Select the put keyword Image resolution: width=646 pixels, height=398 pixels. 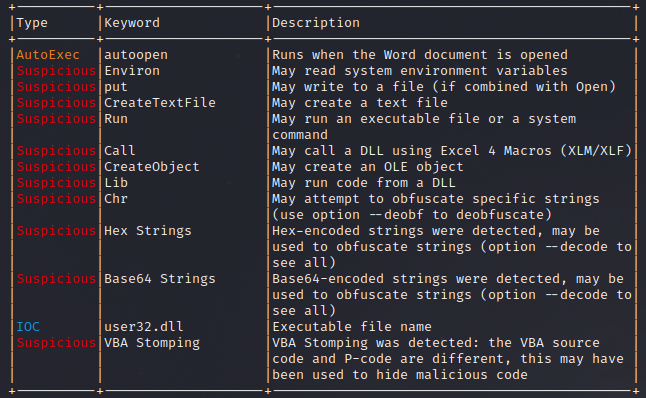pos(116,88)
